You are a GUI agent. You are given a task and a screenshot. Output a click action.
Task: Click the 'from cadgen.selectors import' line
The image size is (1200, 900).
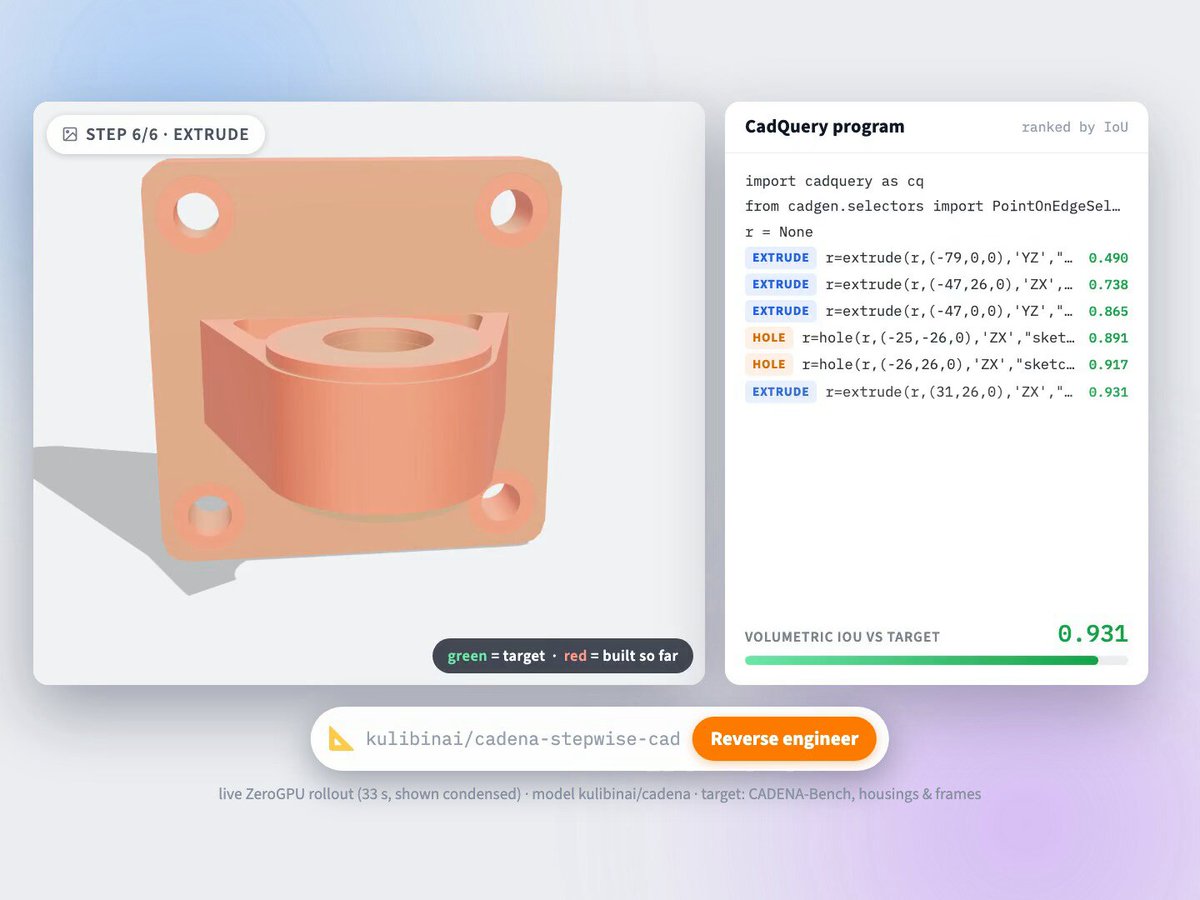click(x=933, y=206)
